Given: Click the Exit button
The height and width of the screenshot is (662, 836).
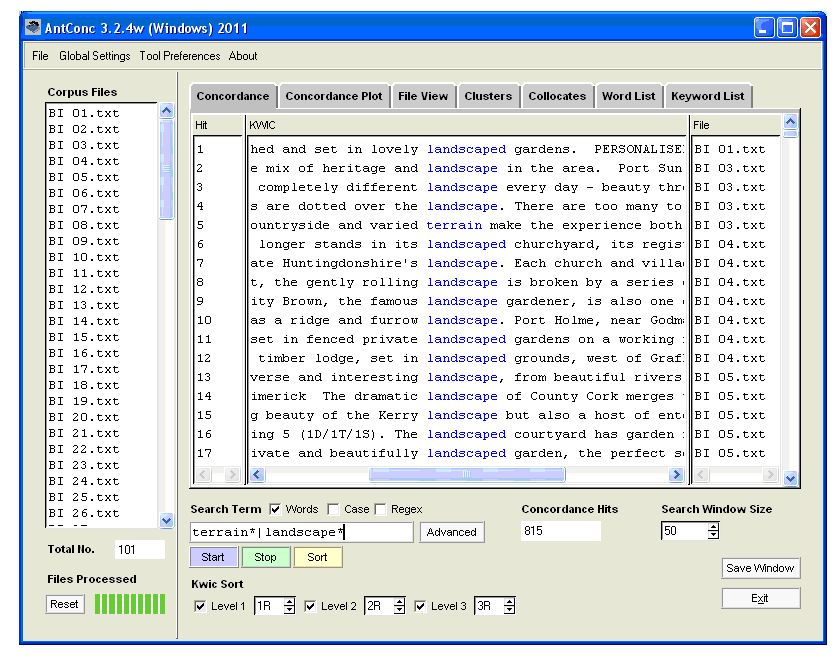Looking at the screenshot, I should [760, 598].
